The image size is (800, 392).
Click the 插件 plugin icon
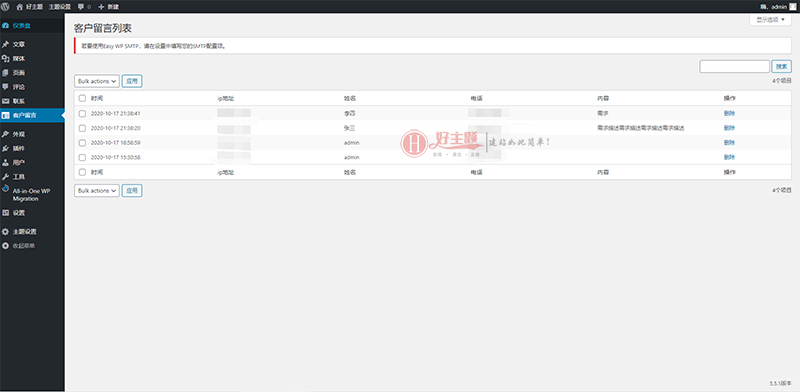pyautogui.click(x=5, y=149)
